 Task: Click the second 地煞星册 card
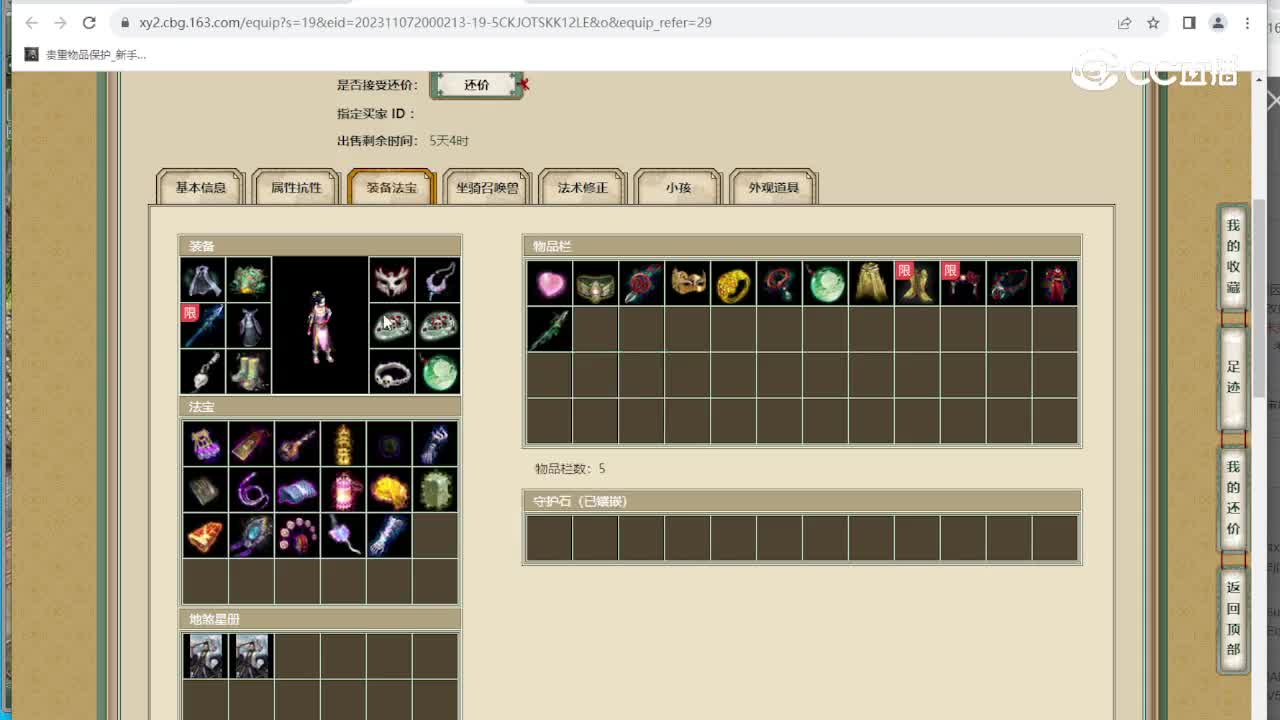pos(251,656)
